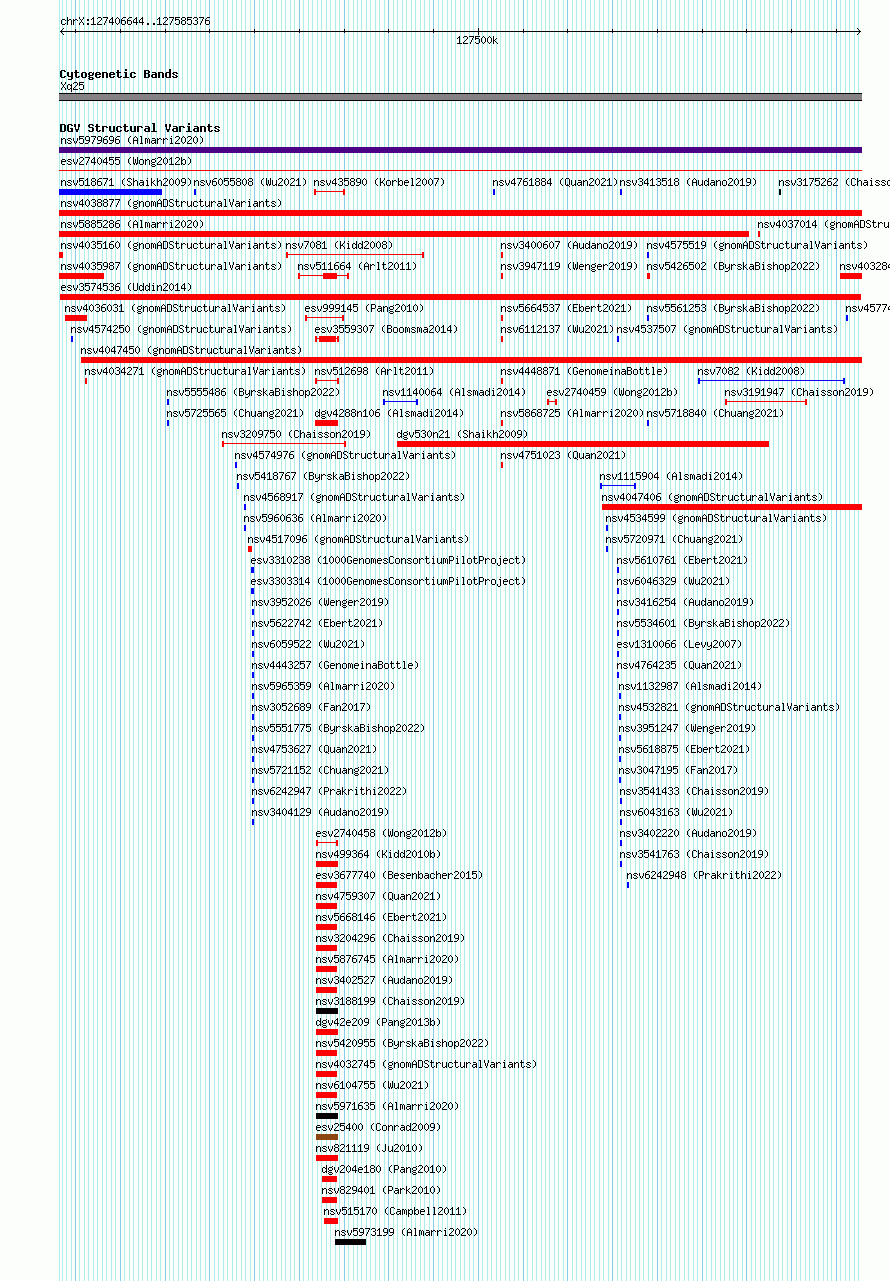This screenshot has height=1281, width=890.
Task: Click nsv3947119 (Wenger2019) label
Action: 569,266
